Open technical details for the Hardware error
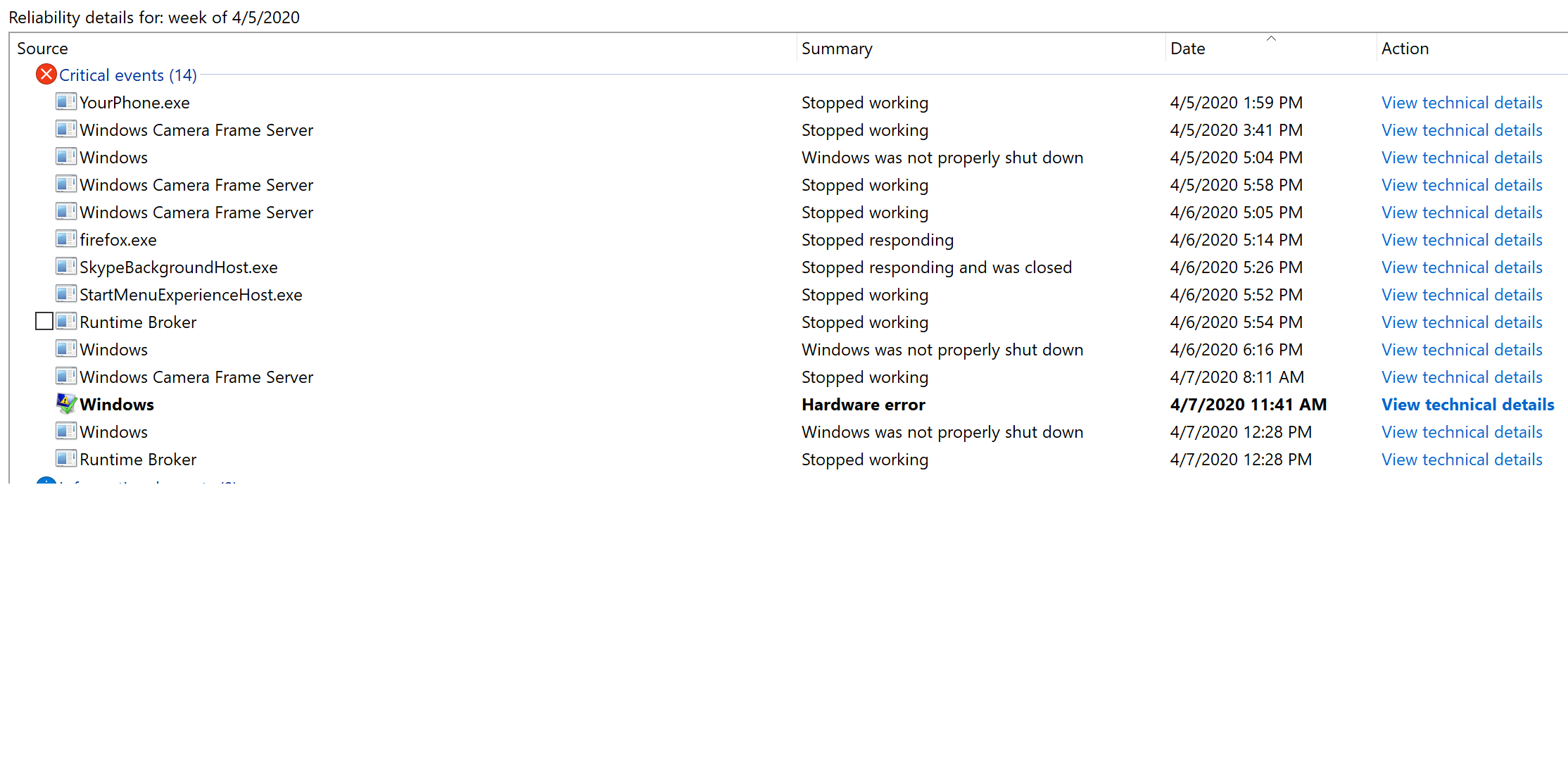Viewport: 1568px width, 770px height. pyautogui.click(x=1468, y=405)
